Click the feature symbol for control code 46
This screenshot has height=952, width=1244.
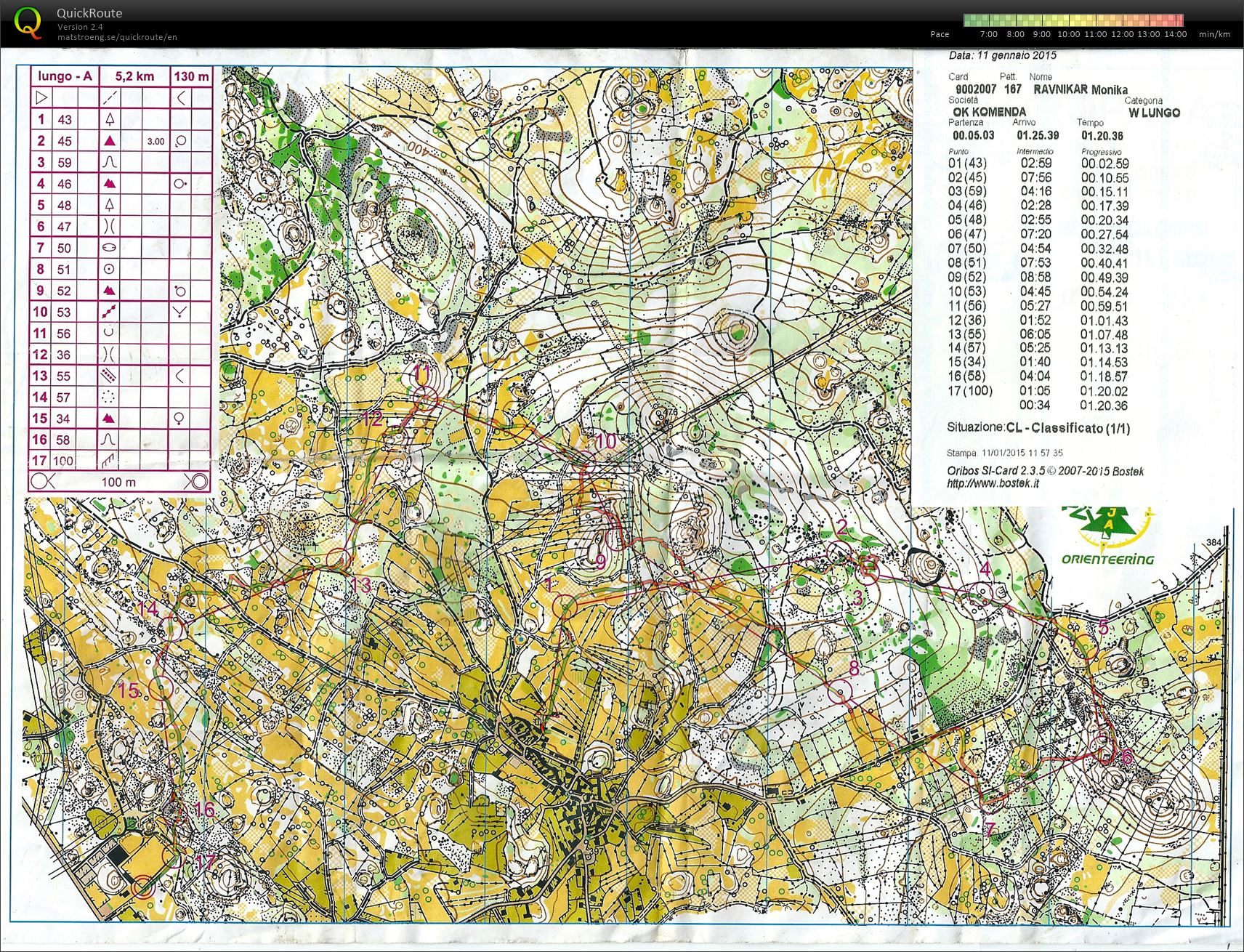click(x=109, y=183)
